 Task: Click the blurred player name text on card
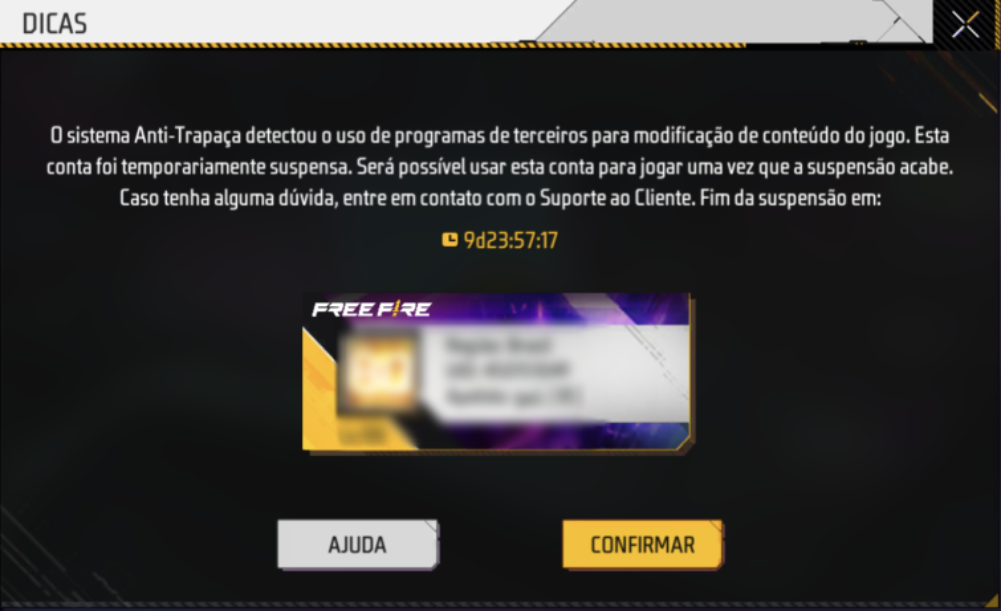pyautogui.click(x=498, y=345)
